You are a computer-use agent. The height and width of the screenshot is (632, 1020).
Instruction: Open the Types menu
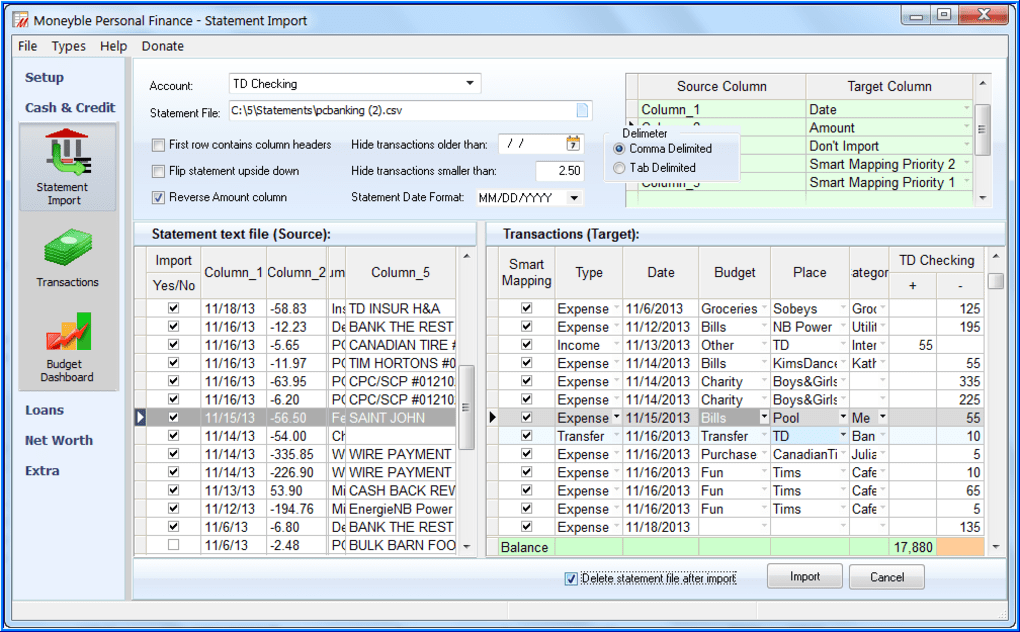coord(68,46)
